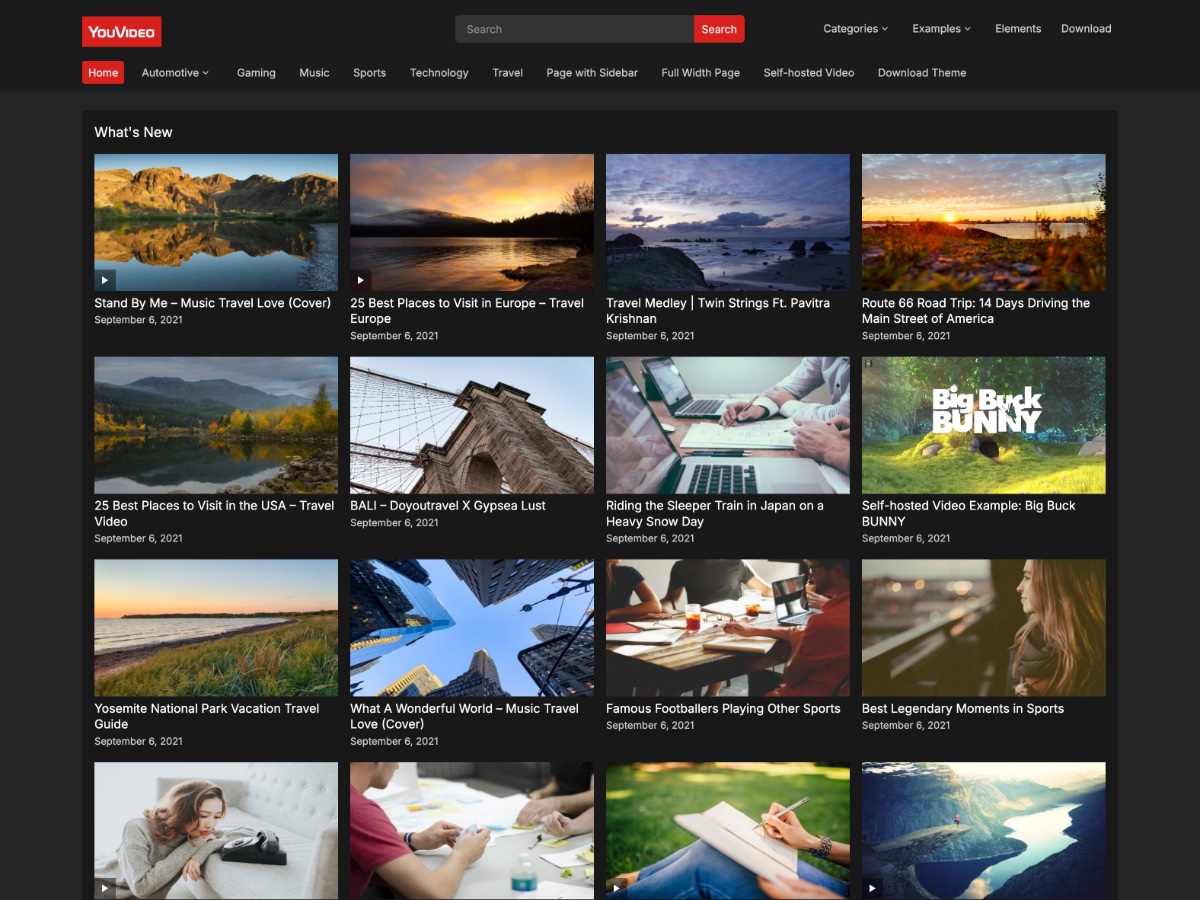Click play icon on notebook writing thumbnail
Viewport: 1200px width, 900px height.
click(x=617, y=887)
